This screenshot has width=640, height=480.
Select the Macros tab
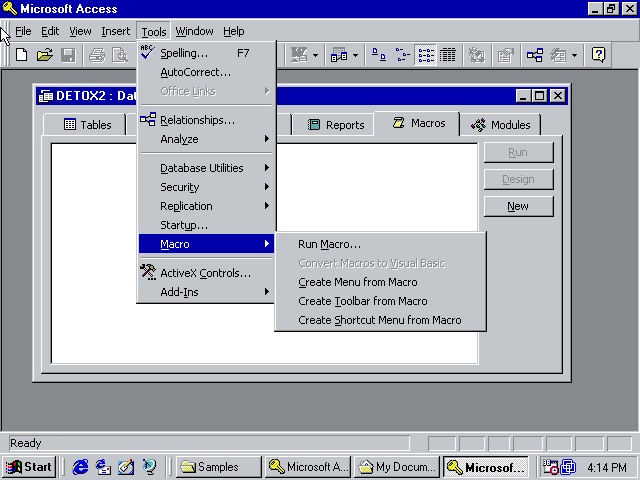[x=417, y=123]
